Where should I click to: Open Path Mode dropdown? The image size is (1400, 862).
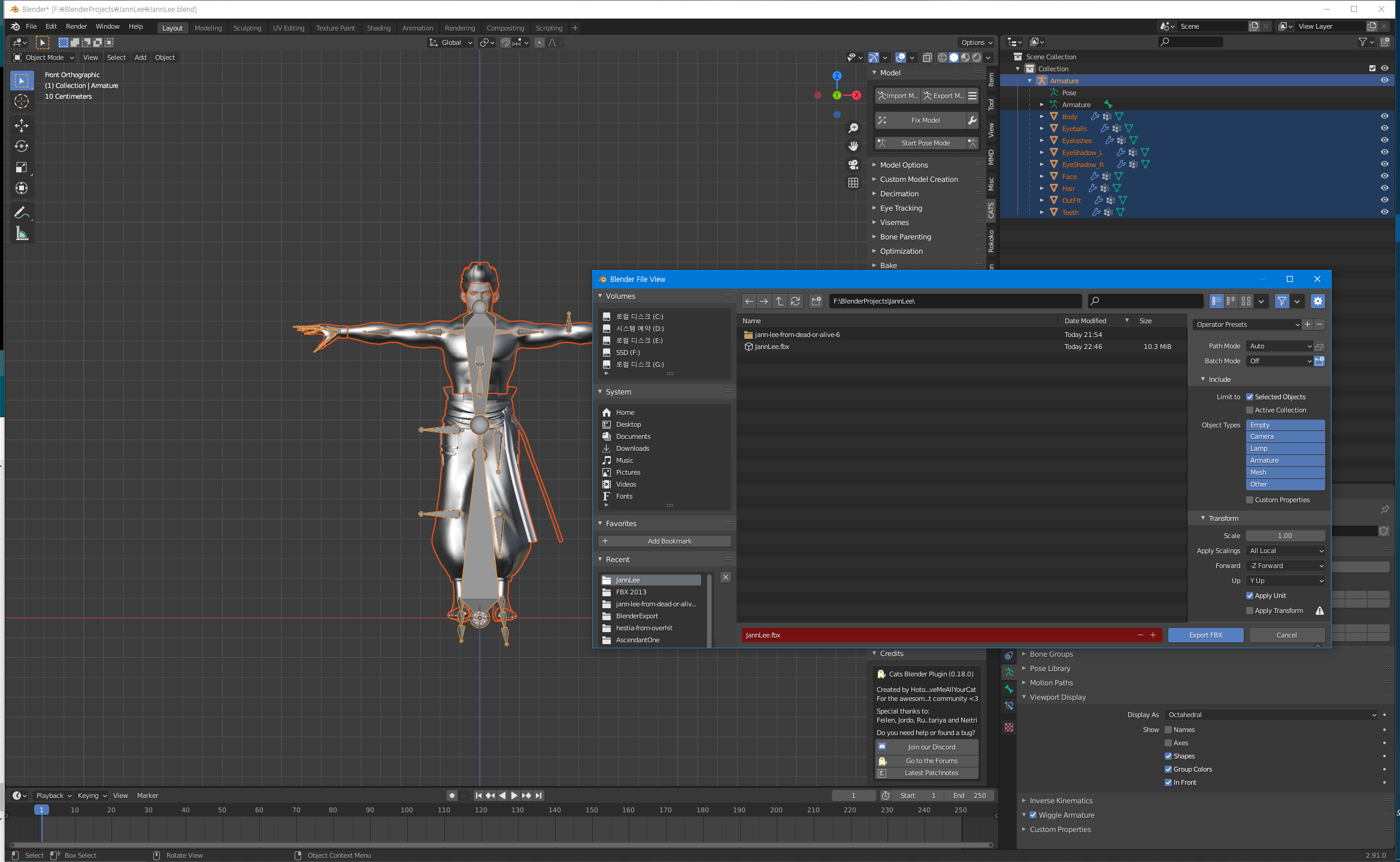tap(1280, 346)
